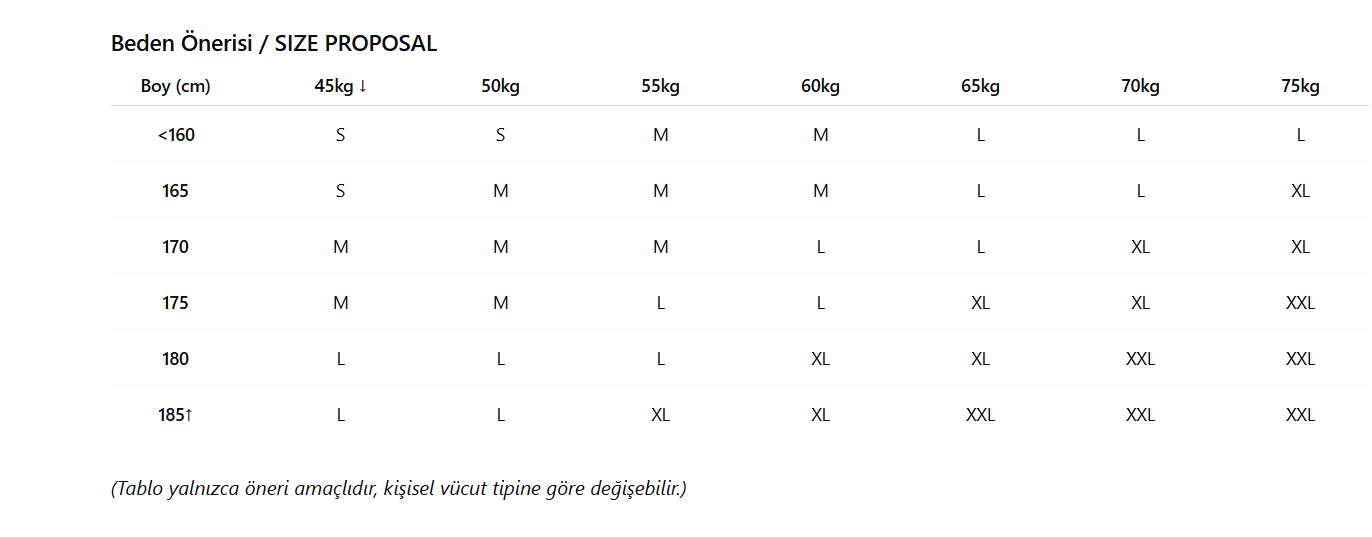
Task: Click the 'Beden Önerisi / SIZE PROPOSAL' heading
Action: point(273,44)
